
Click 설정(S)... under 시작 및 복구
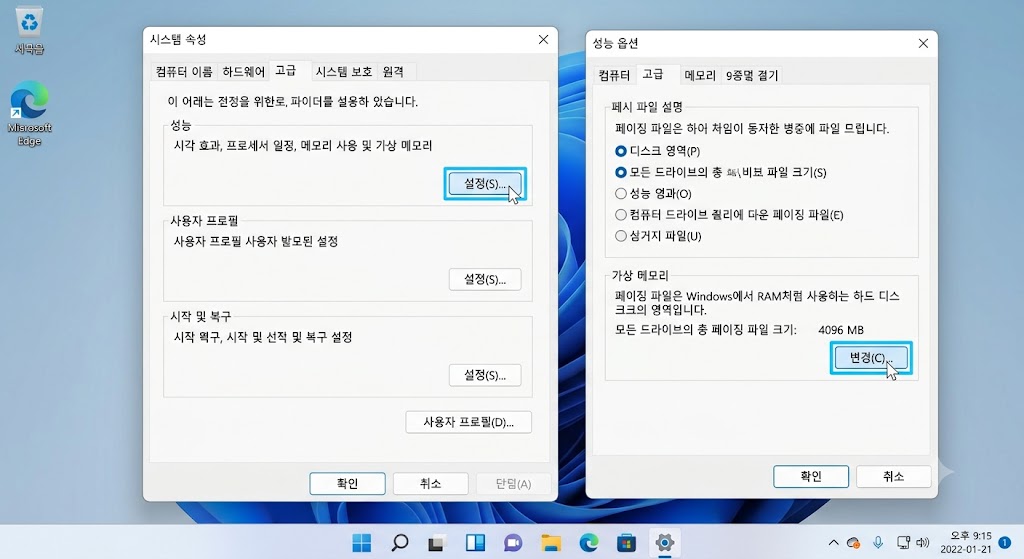[485, 375]
